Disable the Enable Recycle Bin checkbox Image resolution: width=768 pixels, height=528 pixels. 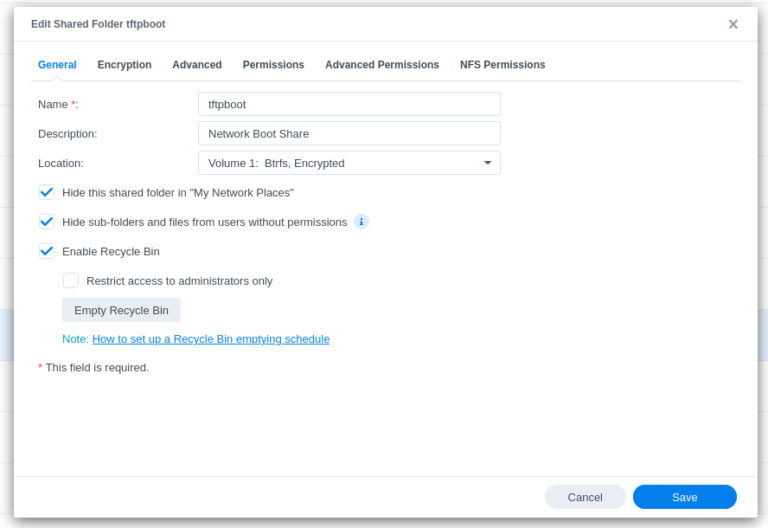(x=47, y=251)
